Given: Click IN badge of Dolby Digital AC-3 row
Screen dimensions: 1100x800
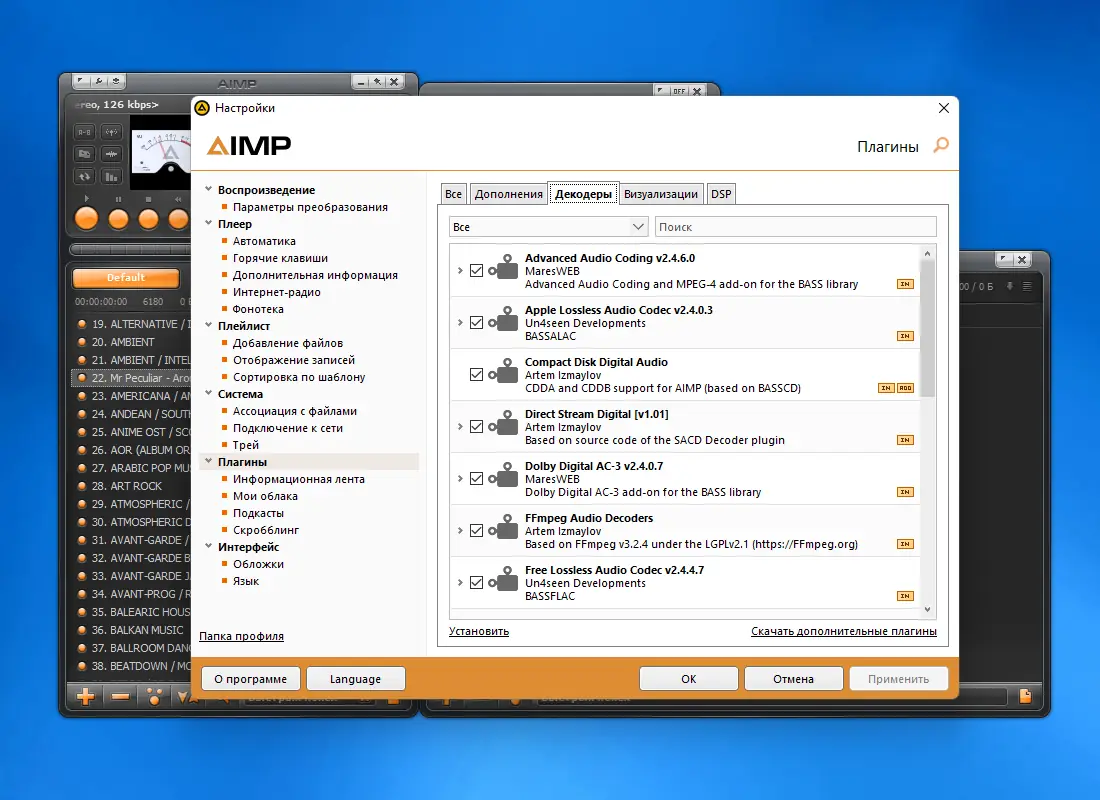Looking at the screenshot, I should click(905, 492).
